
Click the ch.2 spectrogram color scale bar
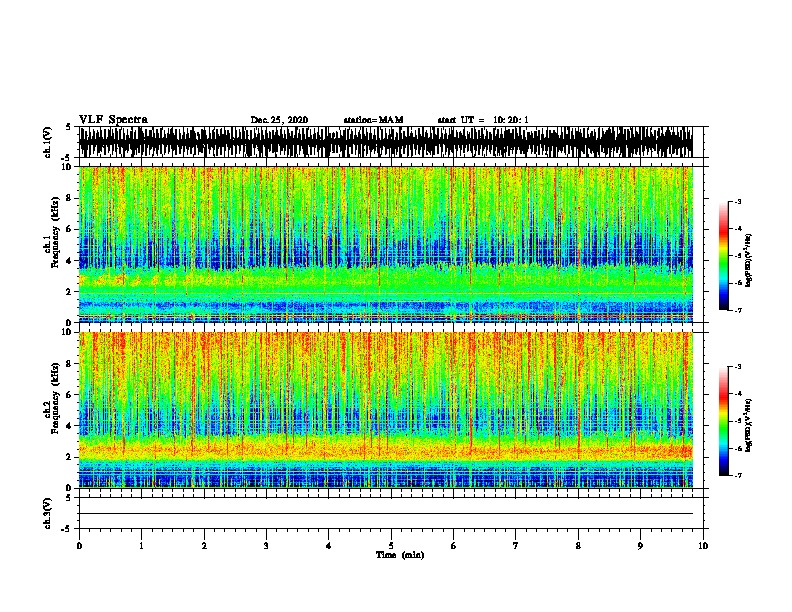pyautogui.click(x=724, y=421)
